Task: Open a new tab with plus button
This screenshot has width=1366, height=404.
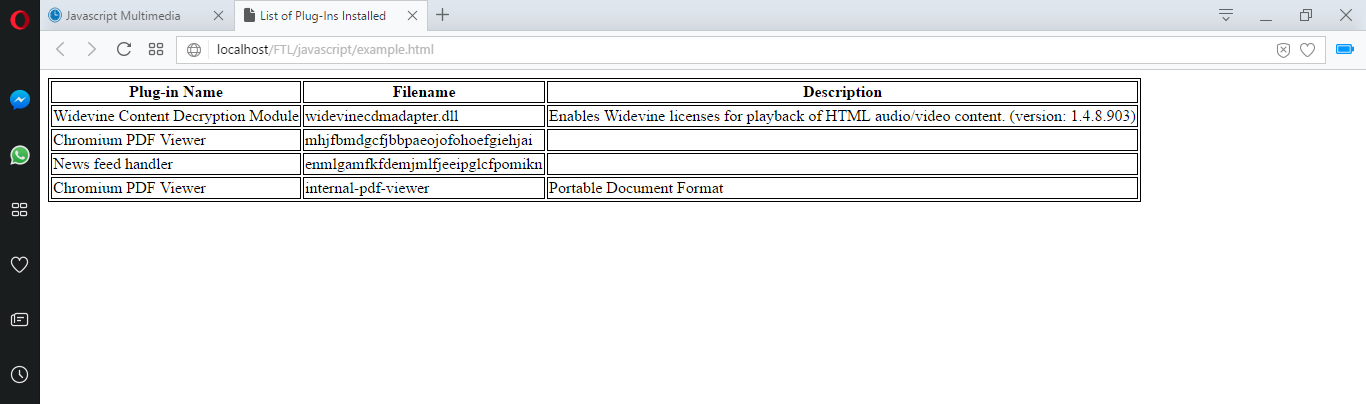Action: (443, 15)
